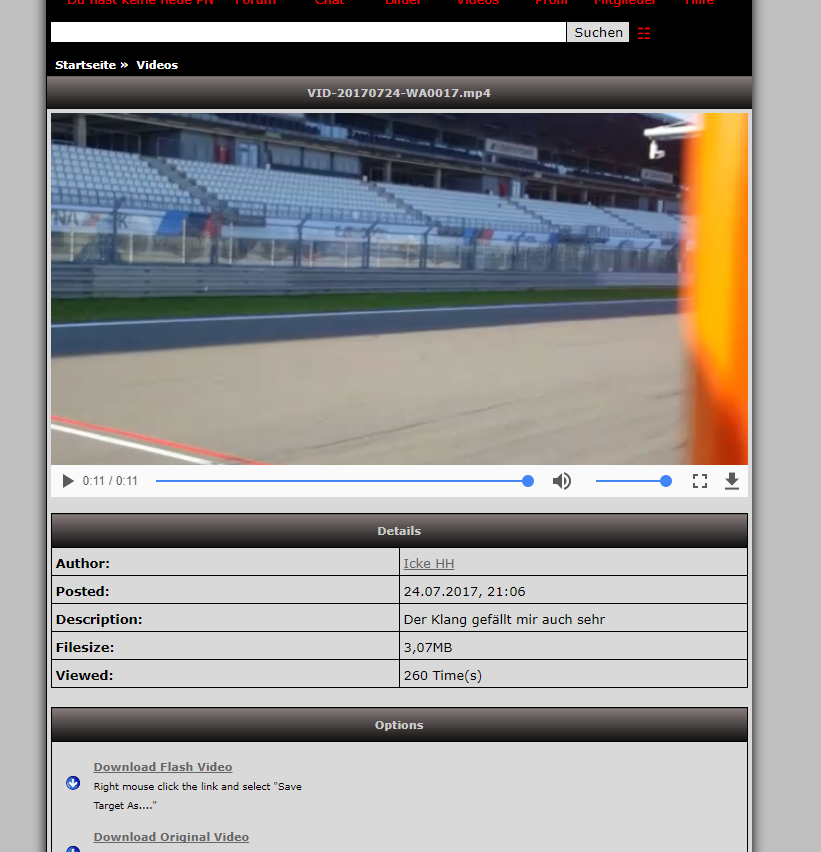The image size is (821, 852).
Task: Click the Posted: label
Action: pos(83,591)
